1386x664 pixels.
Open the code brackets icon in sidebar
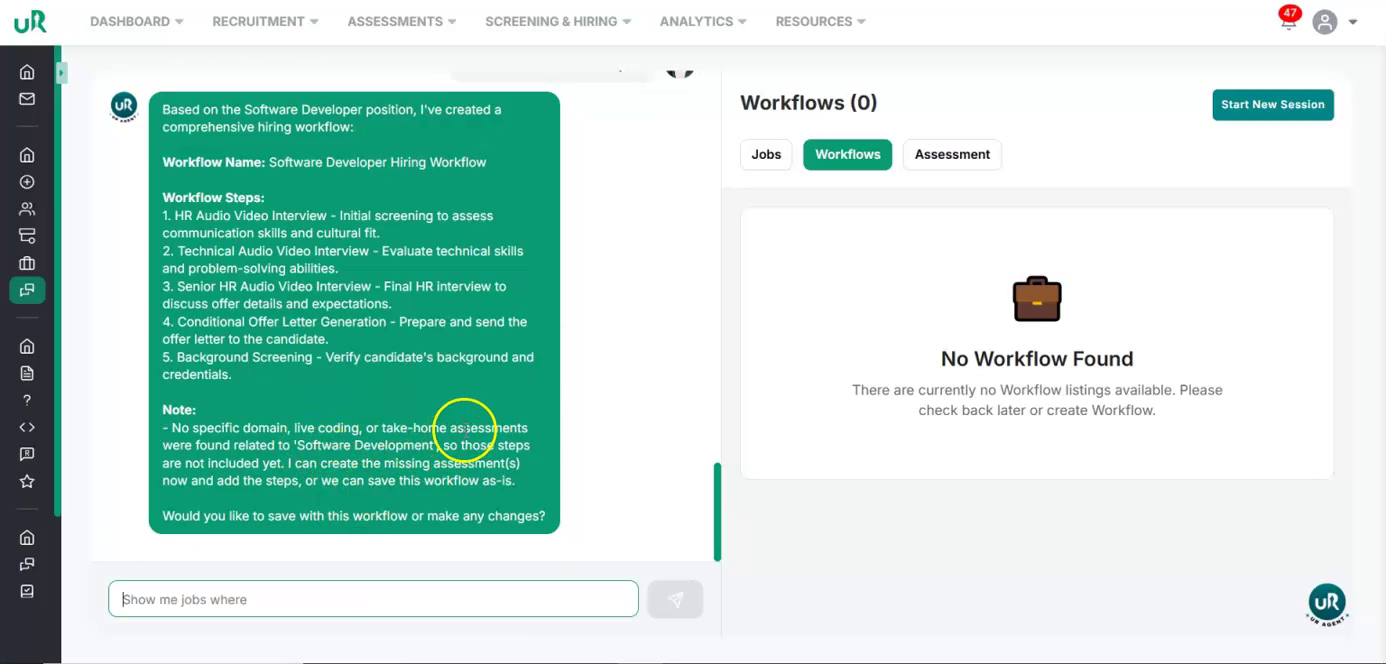pyautogui.click(x=27, y=427)
